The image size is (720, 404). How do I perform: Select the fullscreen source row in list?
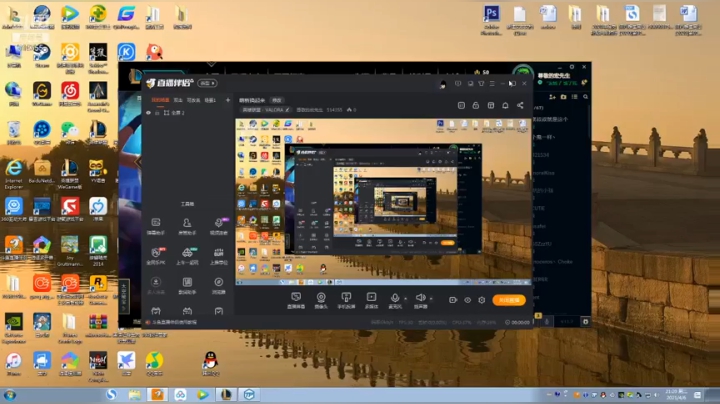click(x=188, y=113)
